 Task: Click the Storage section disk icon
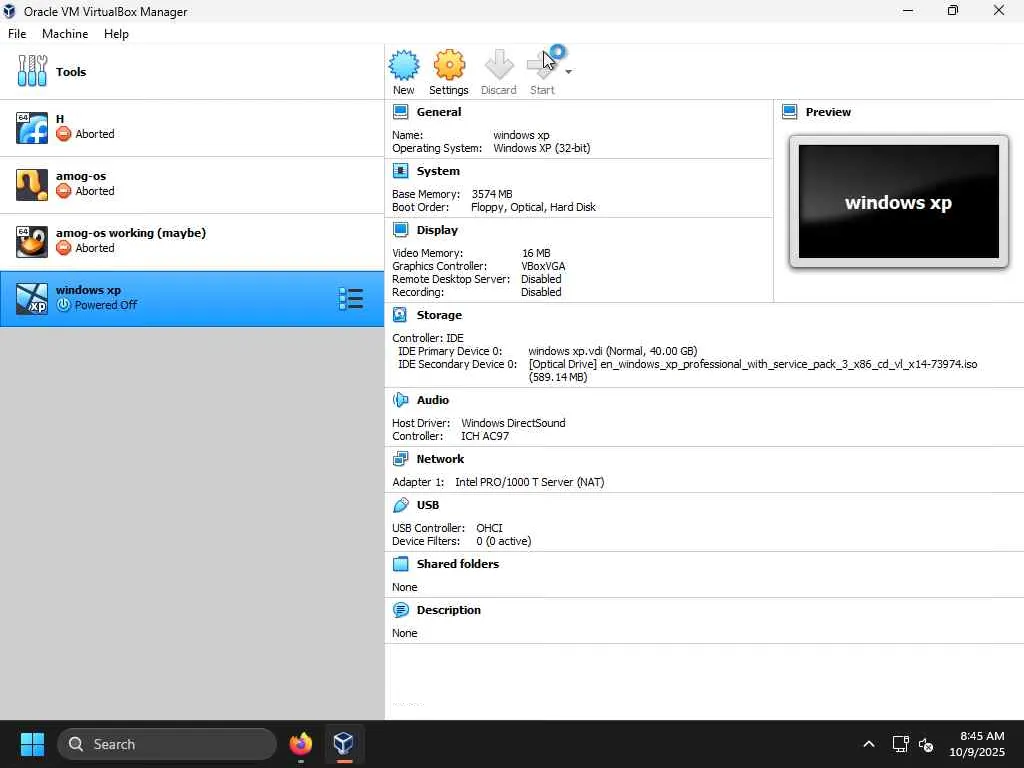coord(400,315)
